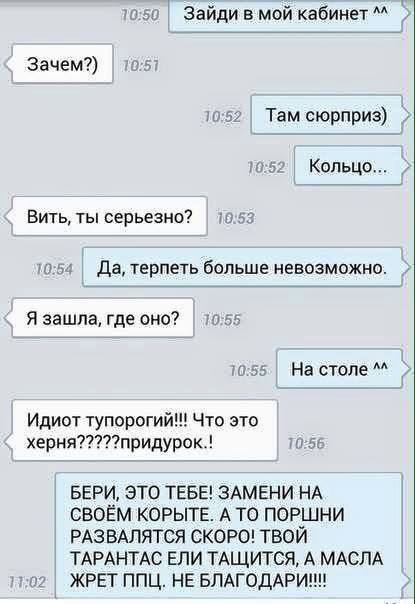415x604 pixels.
Task: Click the 10:52 timestamp beside 'Кольцо...'
Action: pyautogui.click(x=267, y=168)
